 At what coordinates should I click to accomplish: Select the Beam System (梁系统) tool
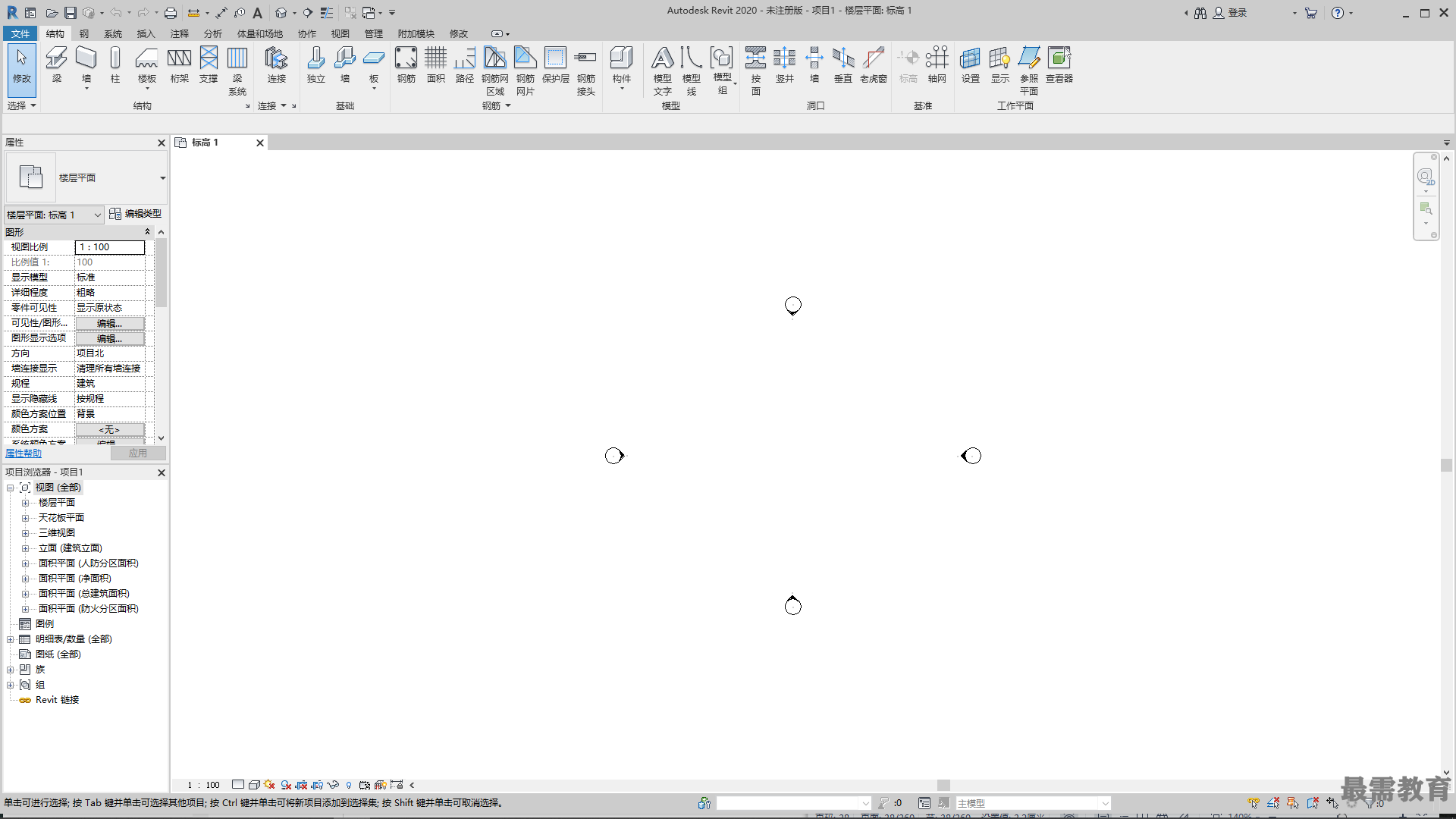pyautogui.click(x=237, y=70)
